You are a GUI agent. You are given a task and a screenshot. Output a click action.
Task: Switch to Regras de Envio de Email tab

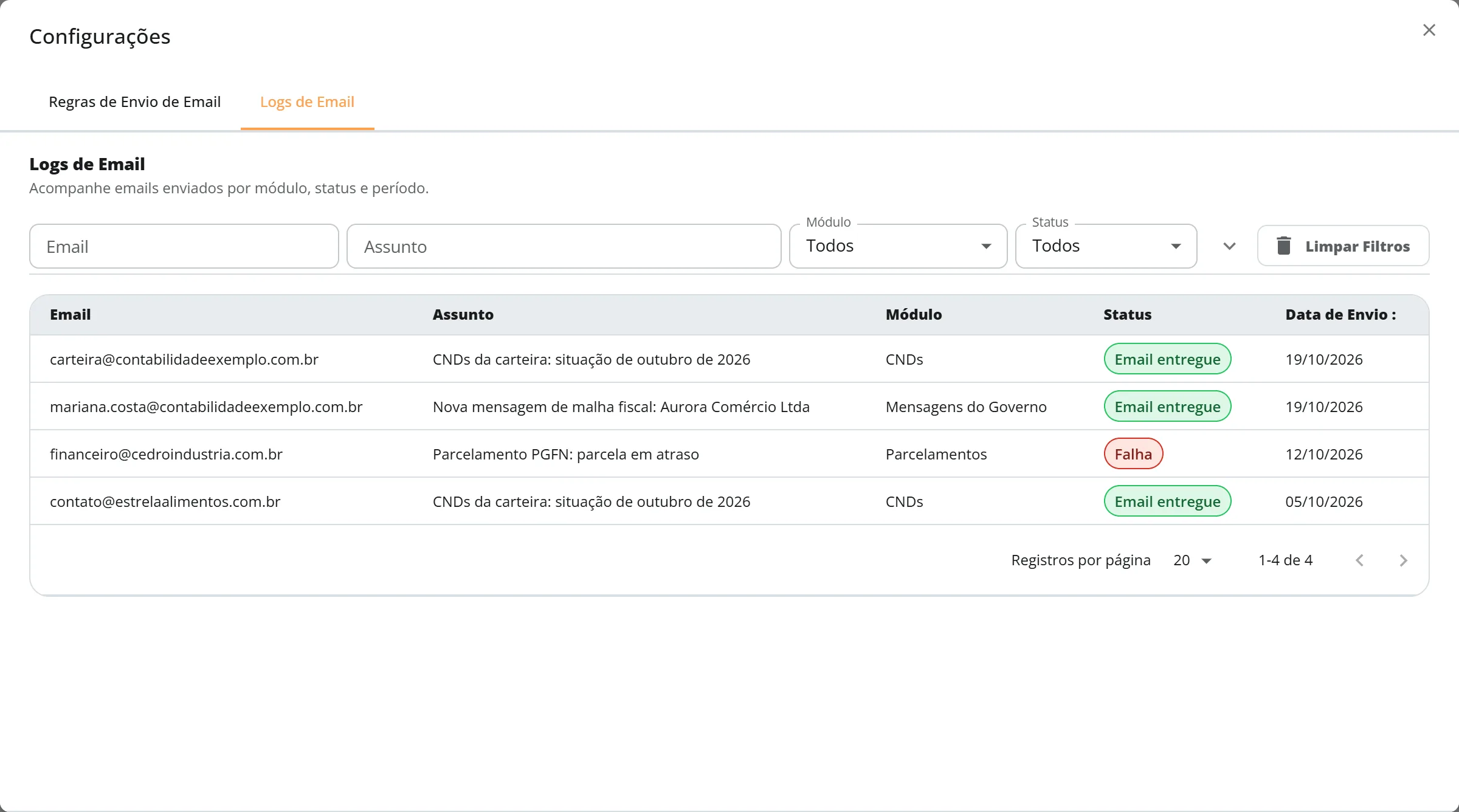[x=134, y=101]
